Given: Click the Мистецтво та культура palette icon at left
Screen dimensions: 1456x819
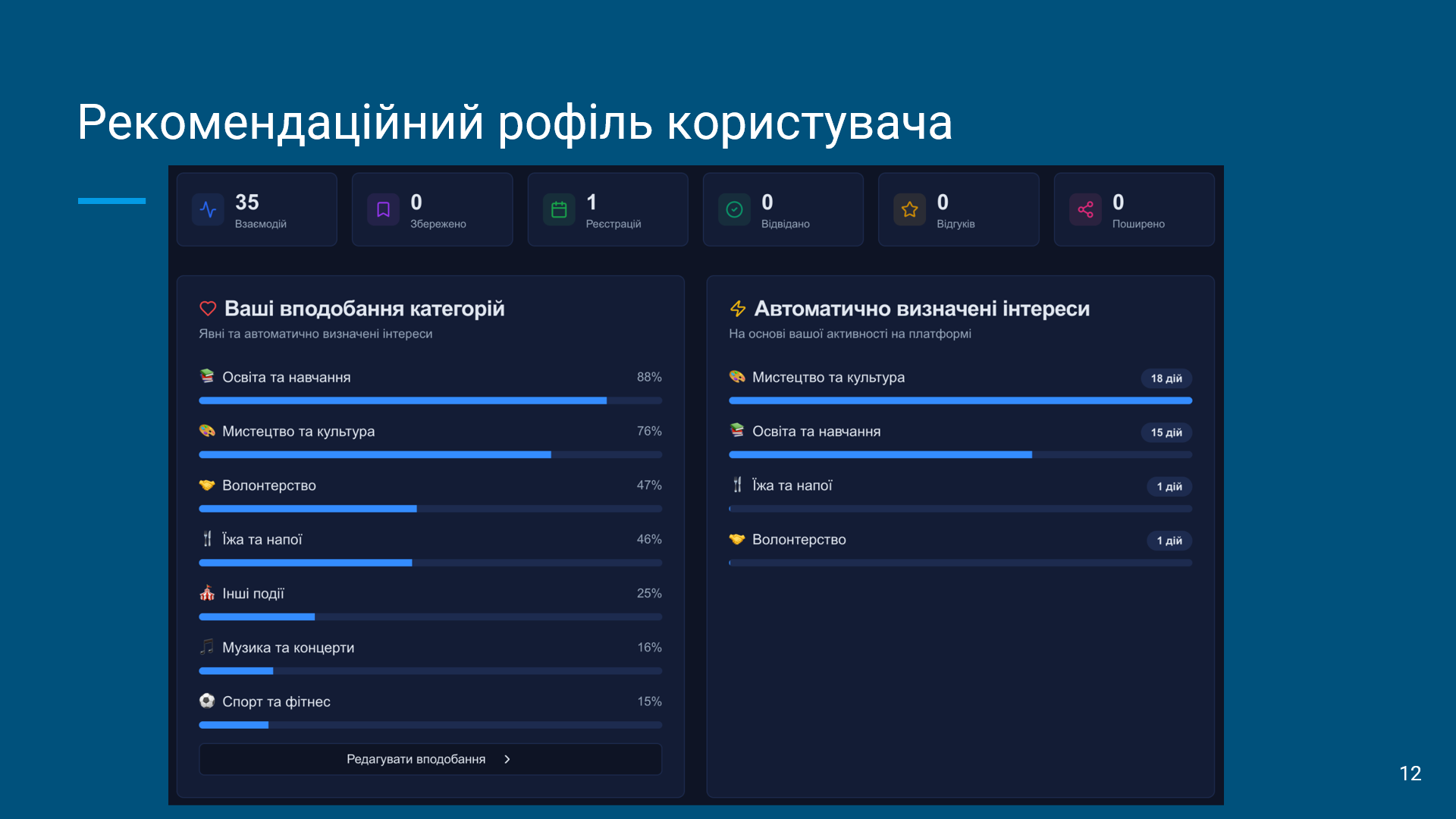Looking at the screenshot, I should [x=207, y=431].
